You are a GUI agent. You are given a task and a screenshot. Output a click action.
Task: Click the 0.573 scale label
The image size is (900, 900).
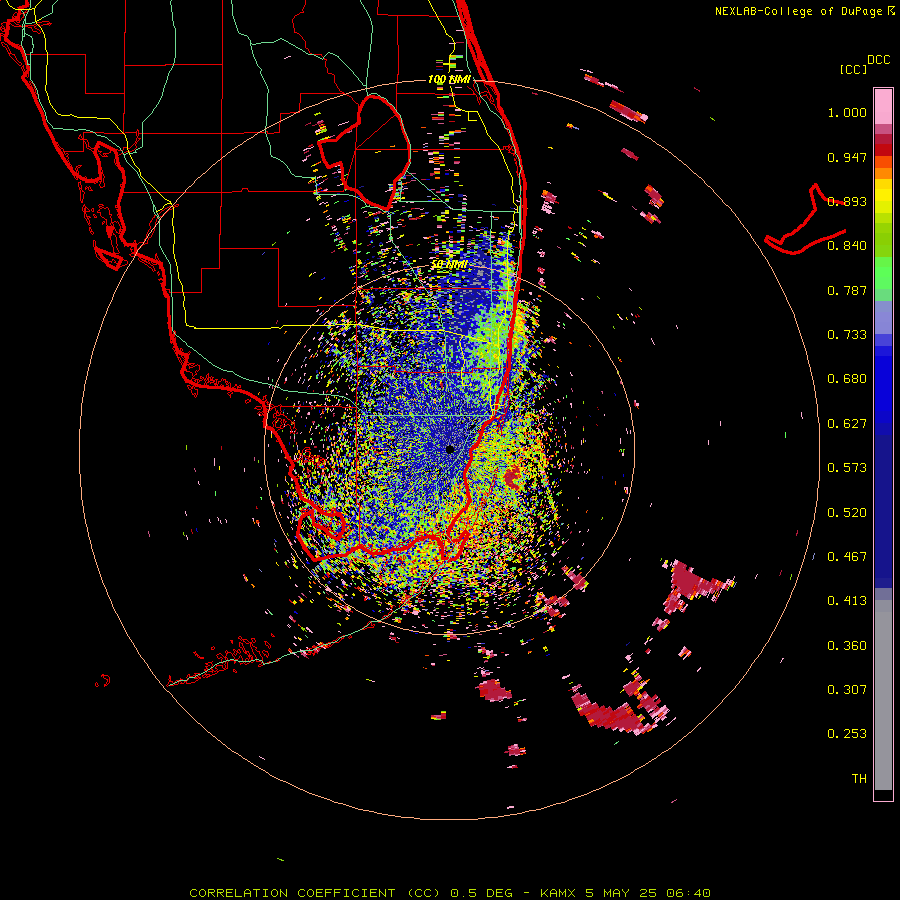[x=847, y=468]
